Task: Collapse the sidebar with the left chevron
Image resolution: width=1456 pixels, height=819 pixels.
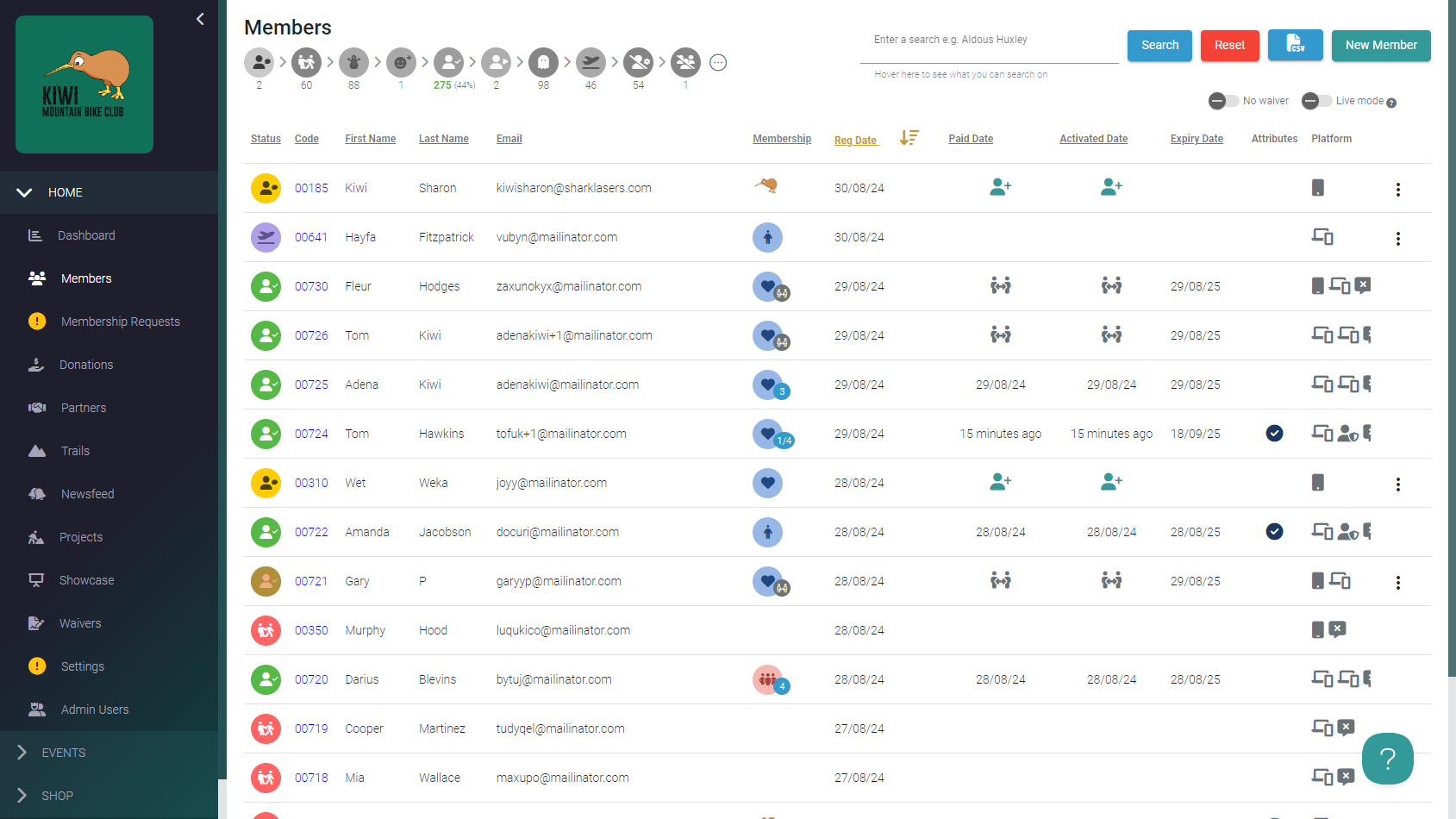Action: tap(200, 19)
